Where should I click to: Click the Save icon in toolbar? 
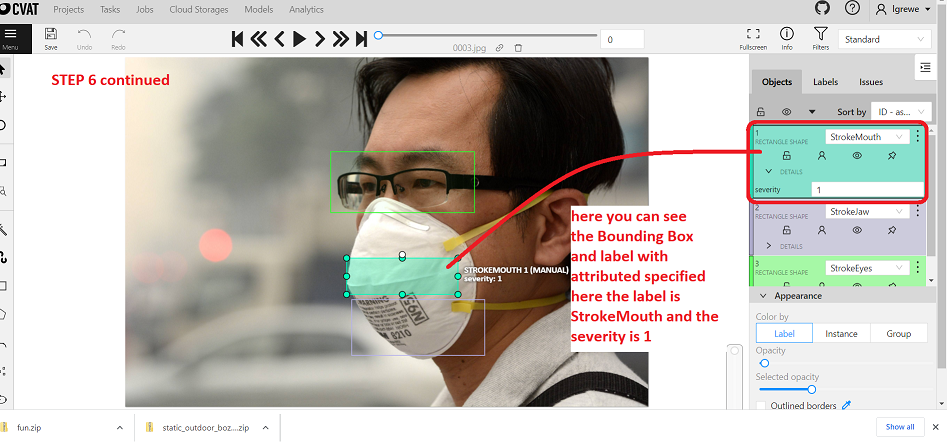(x=50, y=37)
